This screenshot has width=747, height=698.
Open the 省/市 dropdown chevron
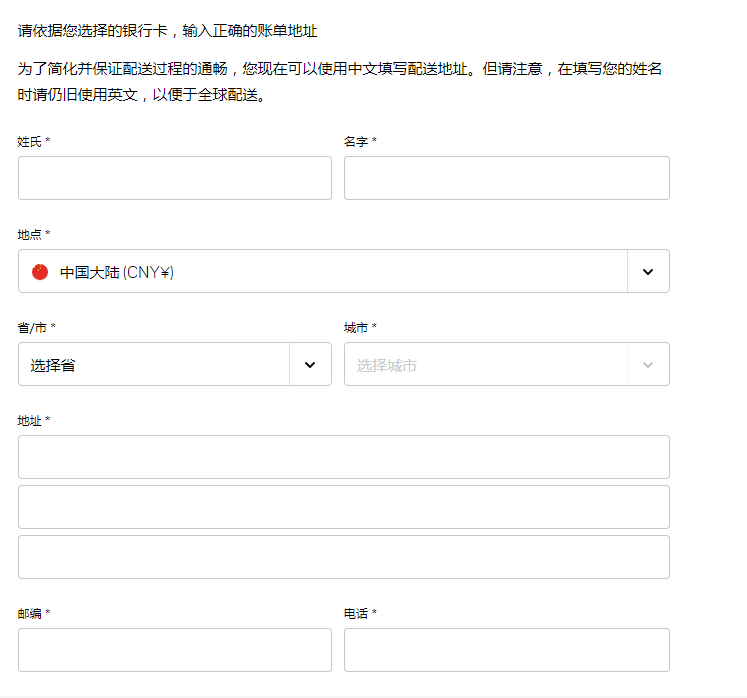click(x=310, y=365)
